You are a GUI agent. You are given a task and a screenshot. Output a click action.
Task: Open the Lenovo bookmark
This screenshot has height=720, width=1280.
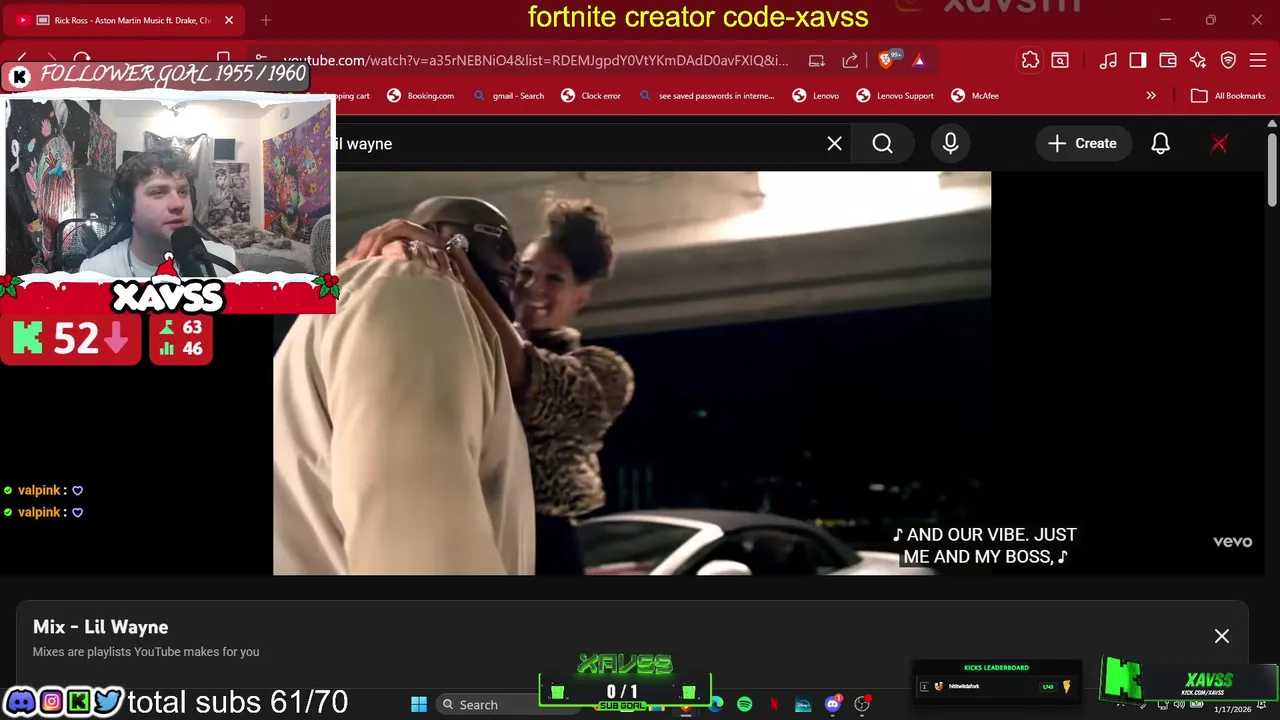815,96
